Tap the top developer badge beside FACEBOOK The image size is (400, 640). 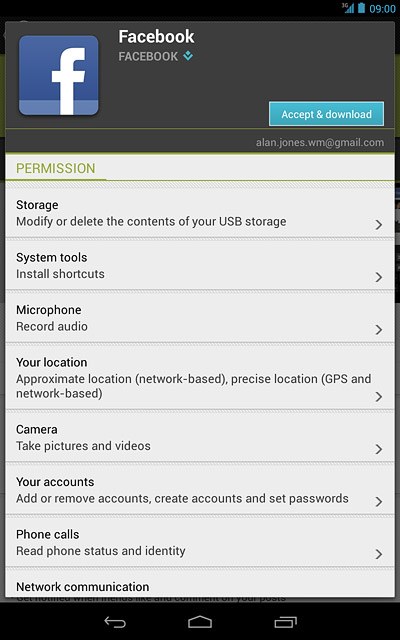188,56
